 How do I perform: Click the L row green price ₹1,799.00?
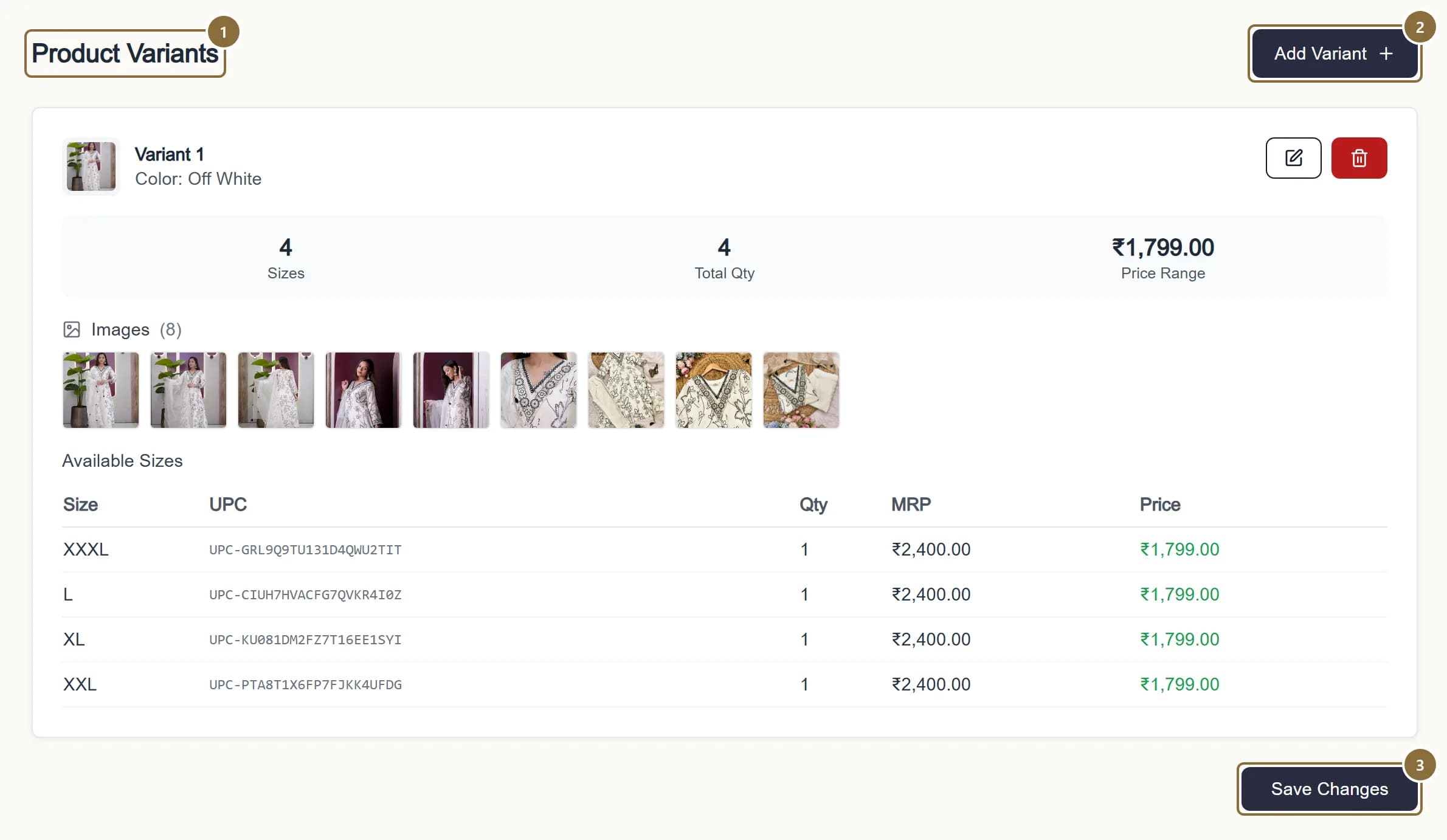(x=1179, y=594)
